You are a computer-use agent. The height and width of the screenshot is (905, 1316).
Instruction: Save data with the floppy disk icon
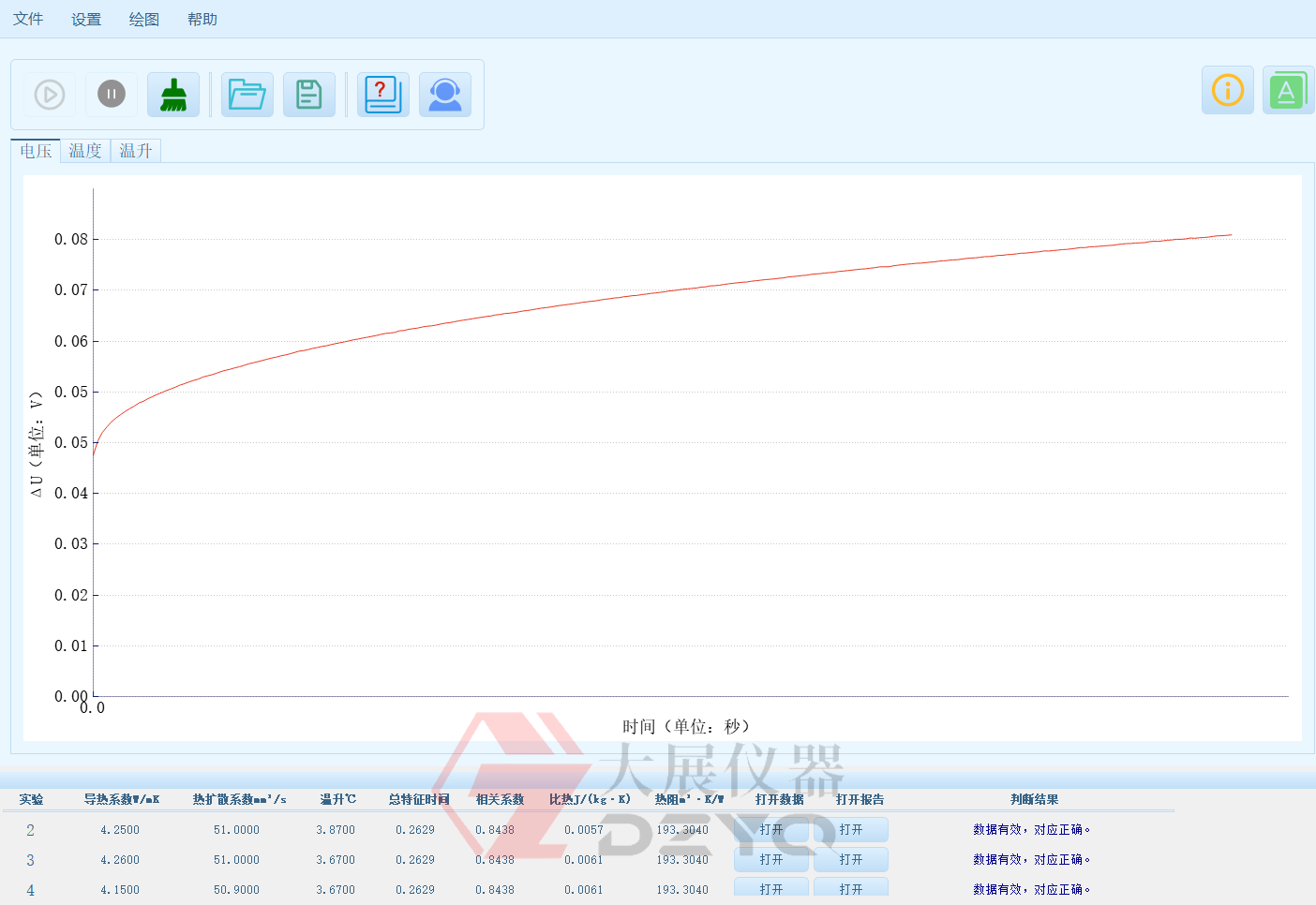click(x=309, y=95)
